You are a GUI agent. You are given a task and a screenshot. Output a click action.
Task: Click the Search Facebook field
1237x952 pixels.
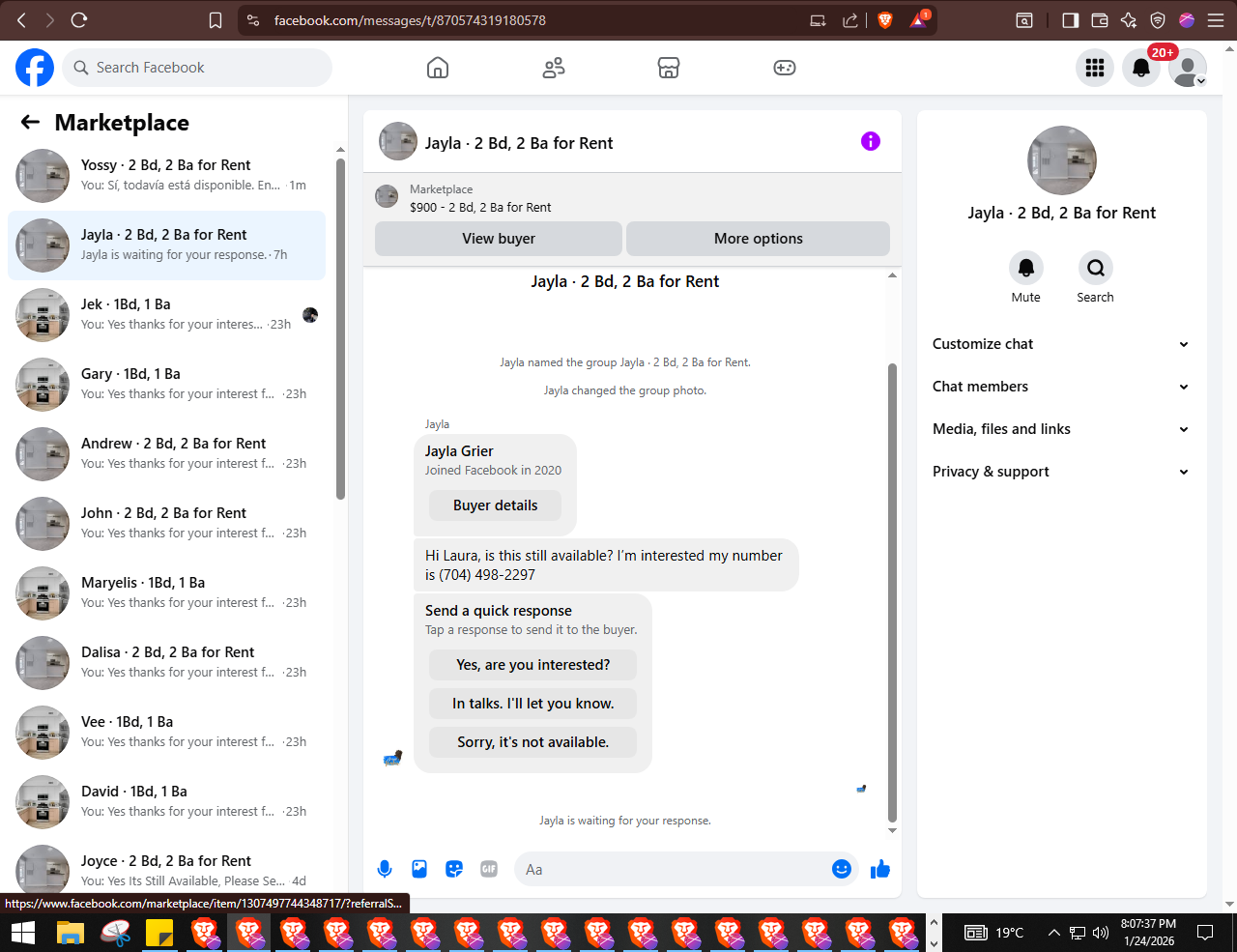[197, 68]
